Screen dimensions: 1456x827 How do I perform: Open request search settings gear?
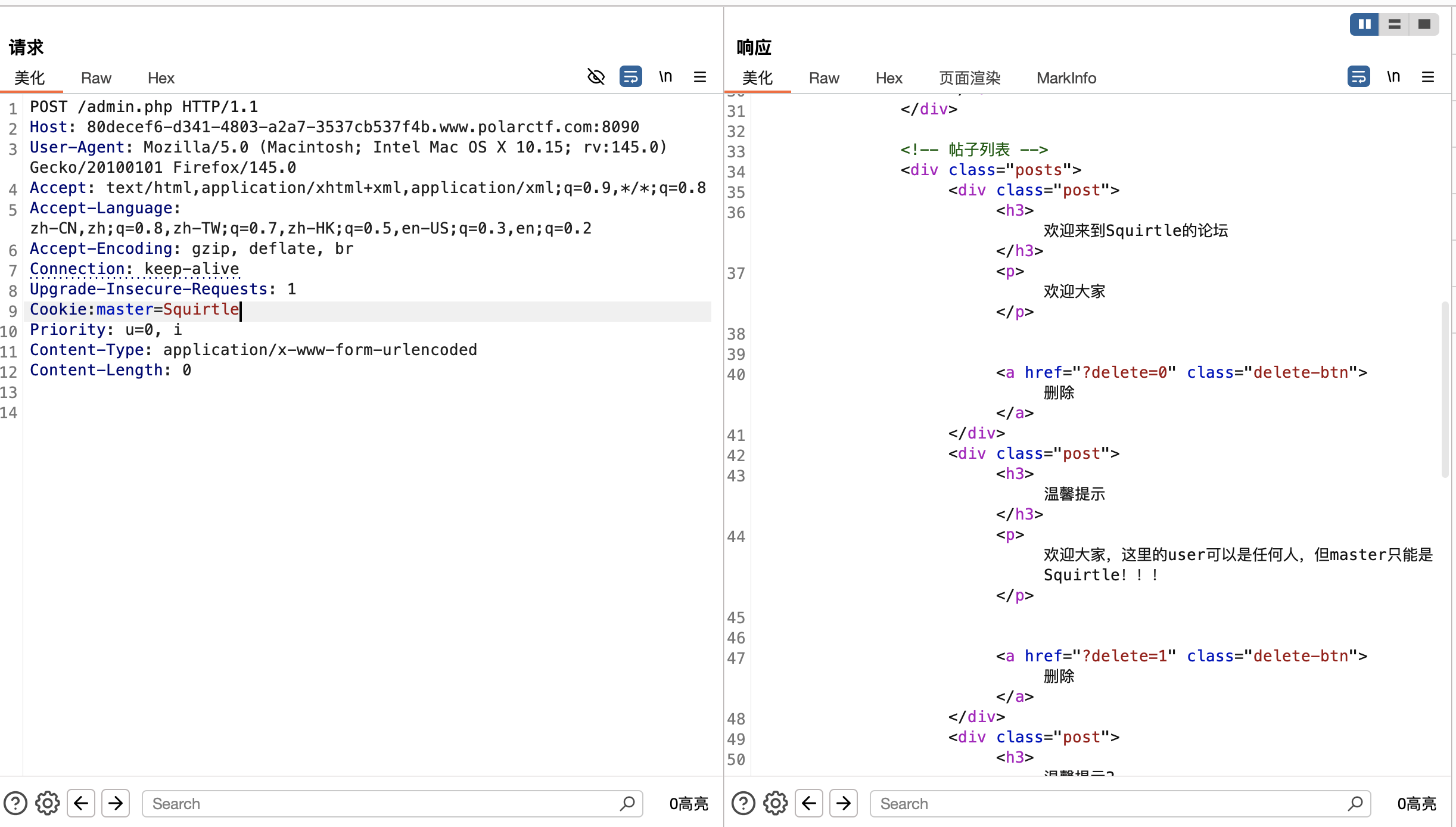coord(48,803)
